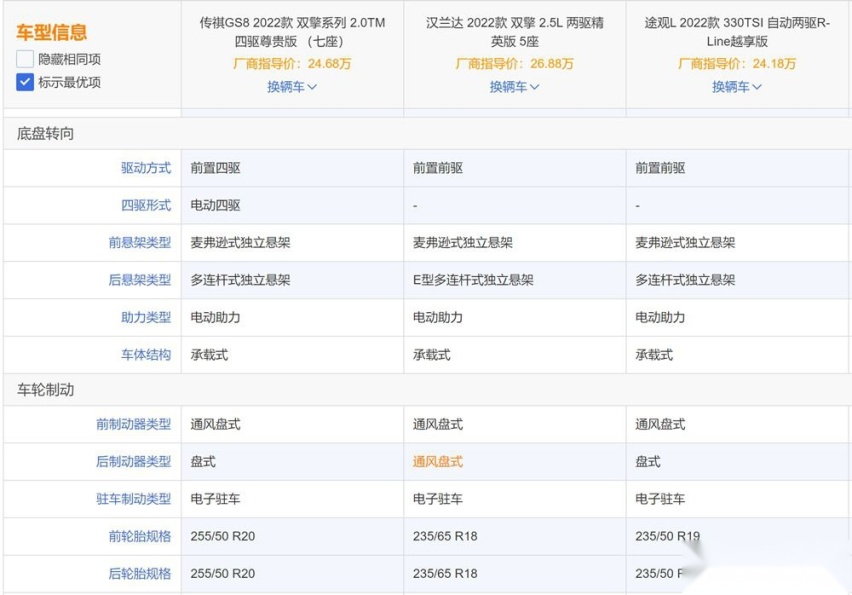
Task: Open 换辆车 dropdown for 途观L
Action: tap(737, 87)
